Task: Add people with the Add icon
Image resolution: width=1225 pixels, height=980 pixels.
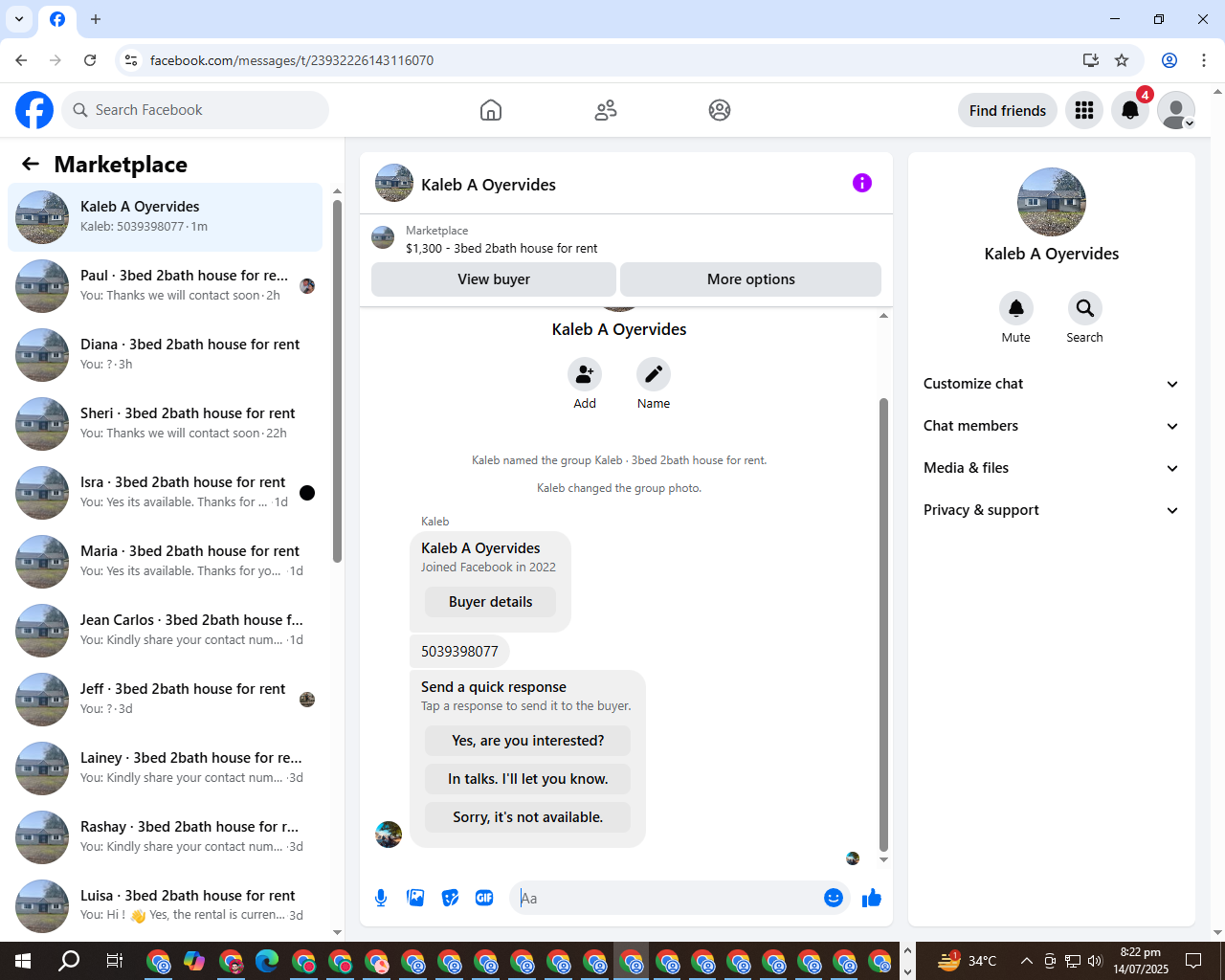Action: coord(585,374)
